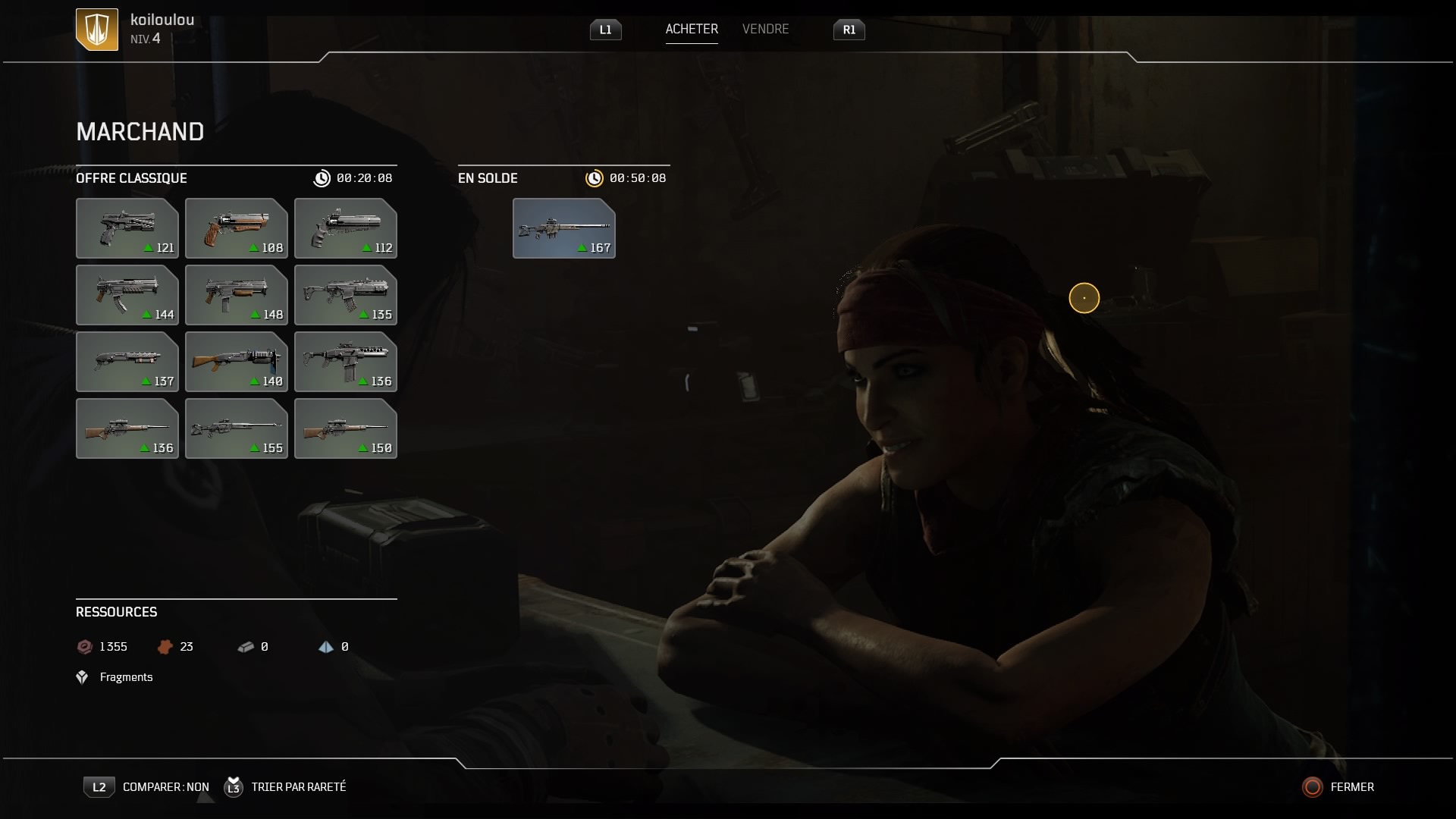
Task: Click the MARCHAND title
Action: coord(140,132)
